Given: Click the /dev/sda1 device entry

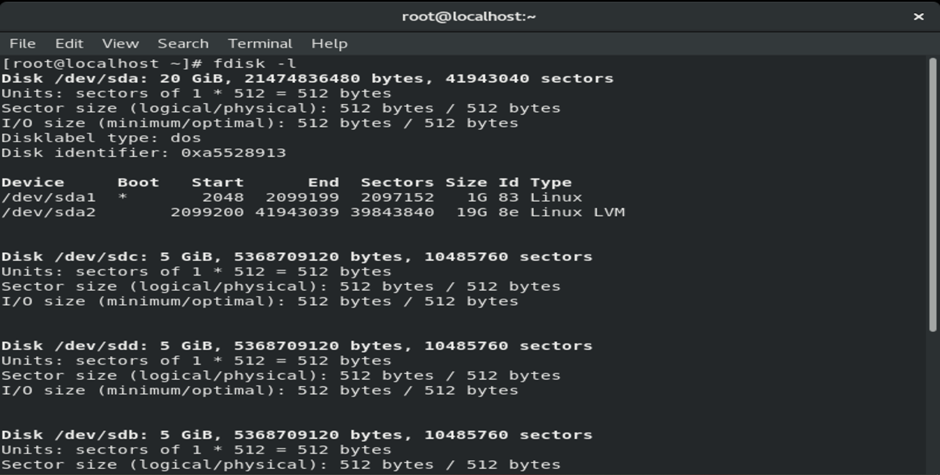Looking at the screenshot, I should (x=48, y=197).
